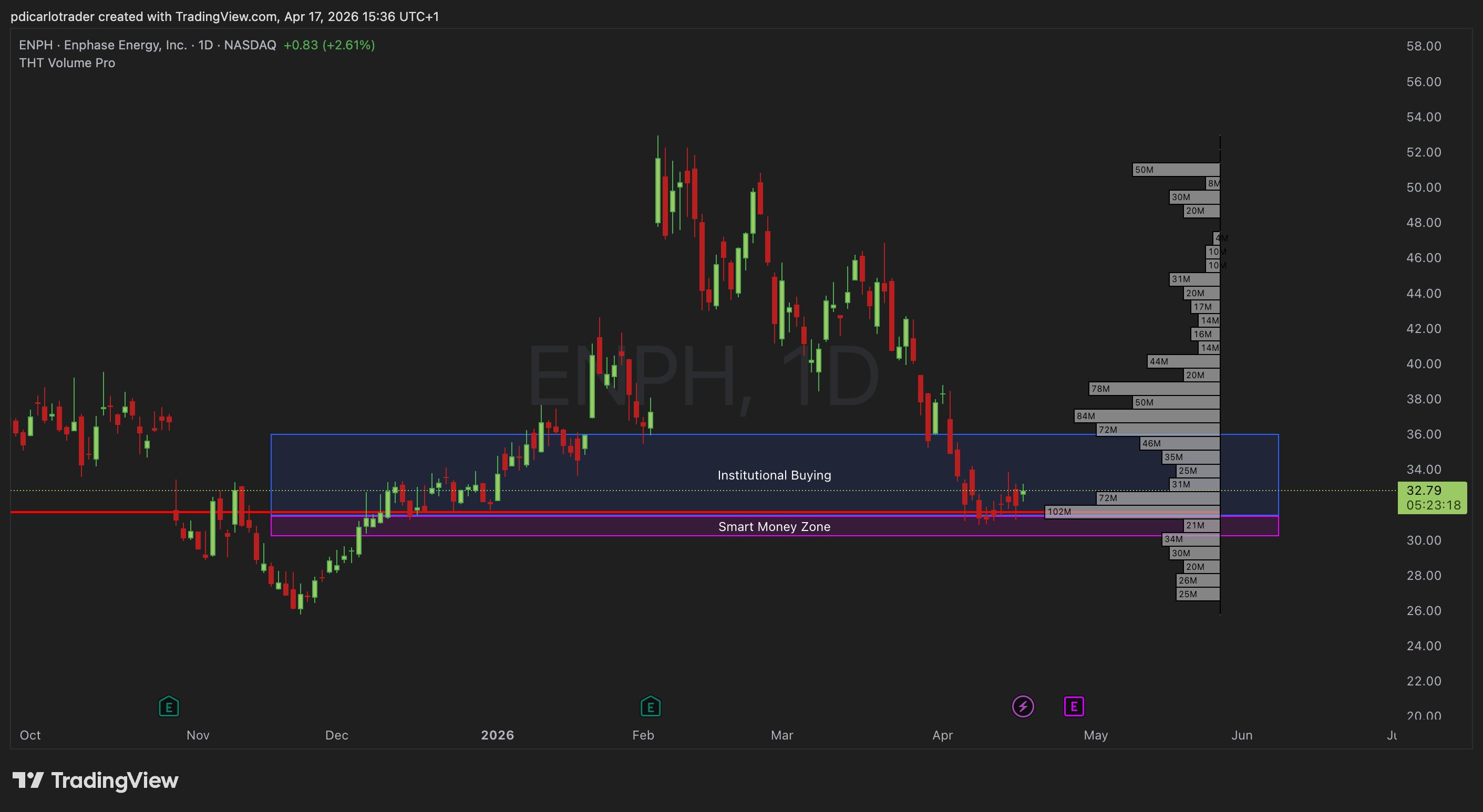Click the 2026 label on time axis
The height and width of the screenshot is (812, 1483).
point(497,735)
